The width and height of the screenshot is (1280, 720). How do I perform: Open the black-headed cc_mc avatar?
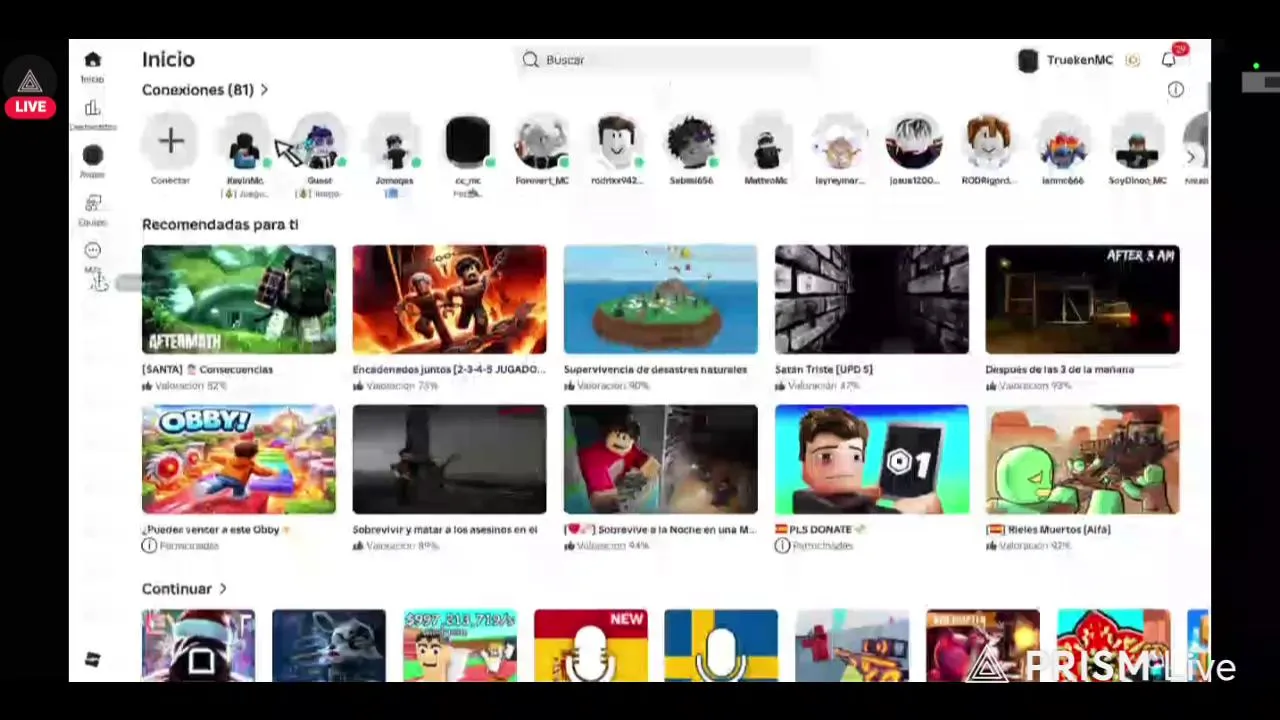pos(468,141)
